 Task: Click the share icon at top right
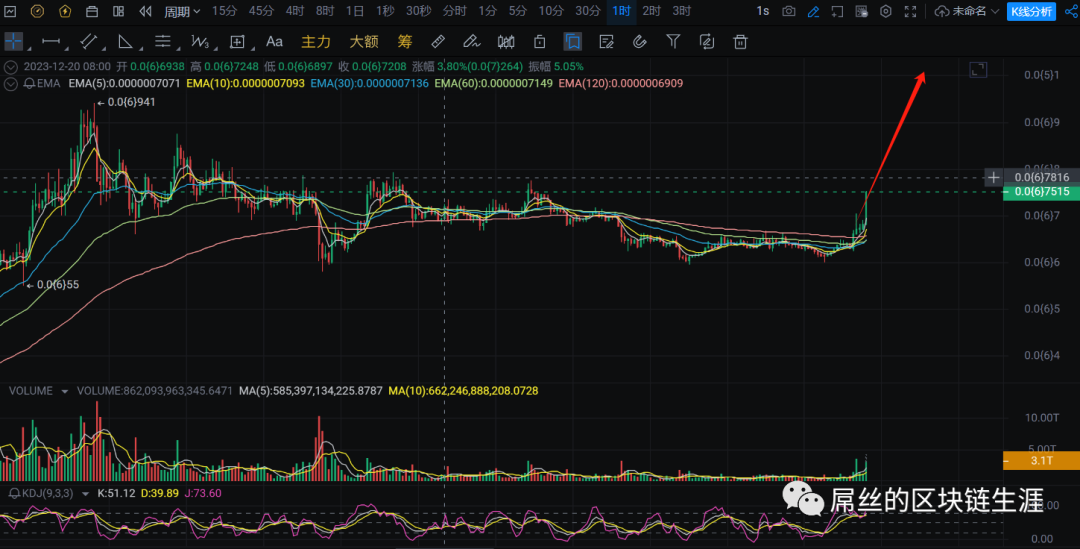coord(1071,12)
